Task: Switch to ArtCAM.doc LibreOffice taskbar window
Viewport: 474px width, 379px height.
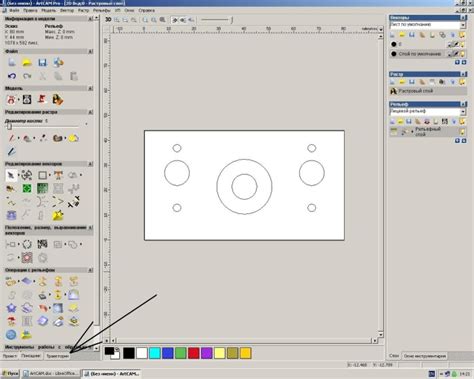Action: click(x=51, y=374)
